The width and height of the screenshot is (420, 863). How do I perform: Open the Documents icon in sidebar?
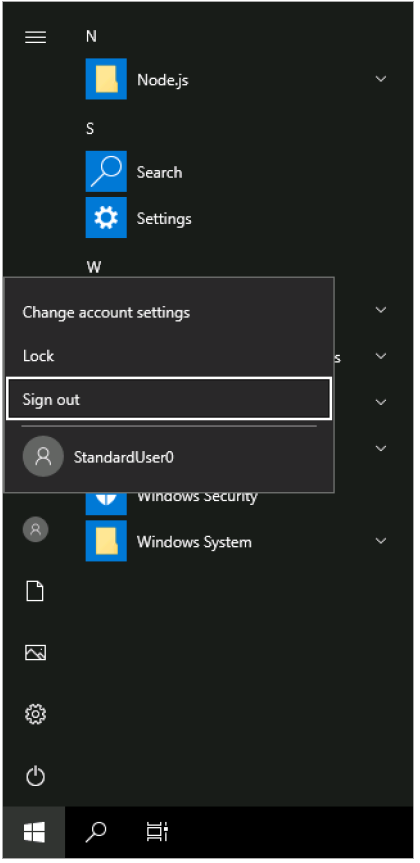tap(35, 591)
